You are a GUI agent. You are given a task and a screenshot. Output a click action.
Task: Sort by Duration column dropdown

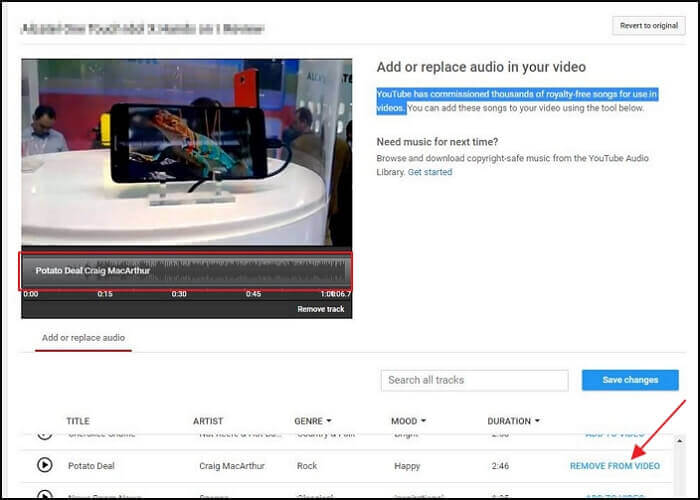point(513,421)
